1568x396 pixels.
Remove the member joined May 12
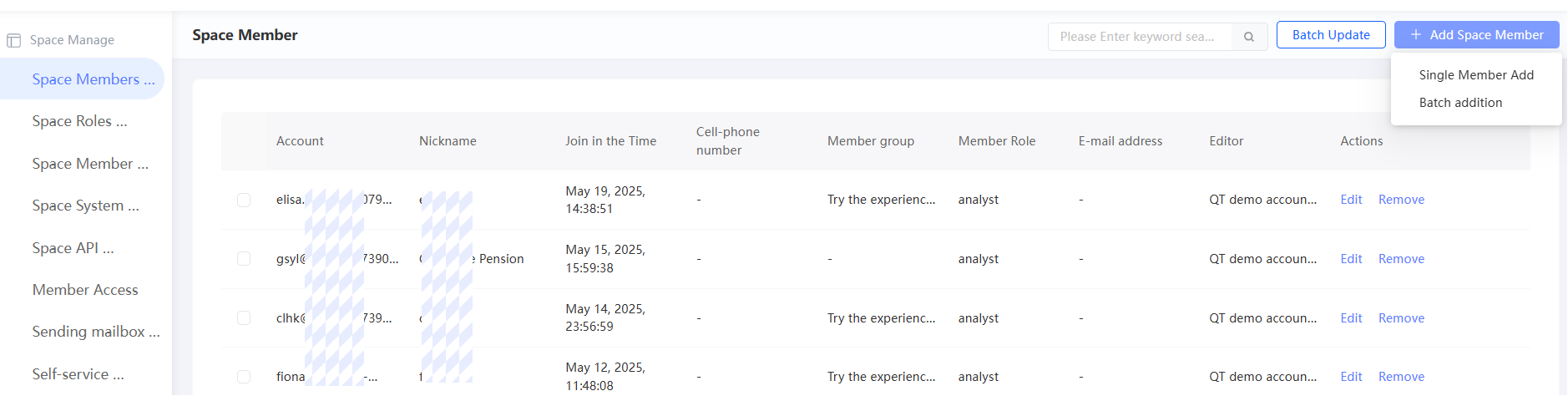(1401, 377)
